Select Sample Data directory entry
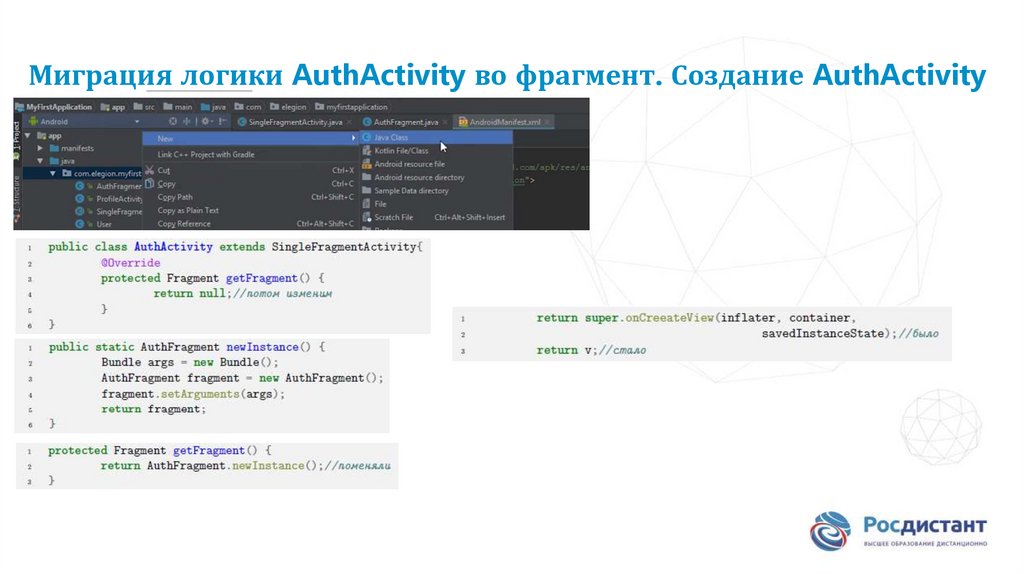The width and height of the screenshot is (1024, 574). pos(436,191)
